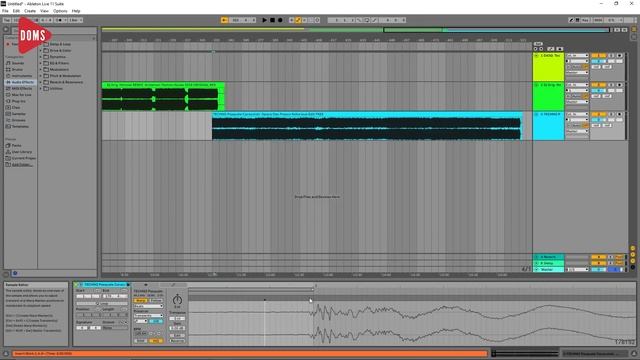Expand the Dynamics folder
Image resolution: width=640 pixels, height=360 pixels.
pyautogui.click(x=41, y=57)
